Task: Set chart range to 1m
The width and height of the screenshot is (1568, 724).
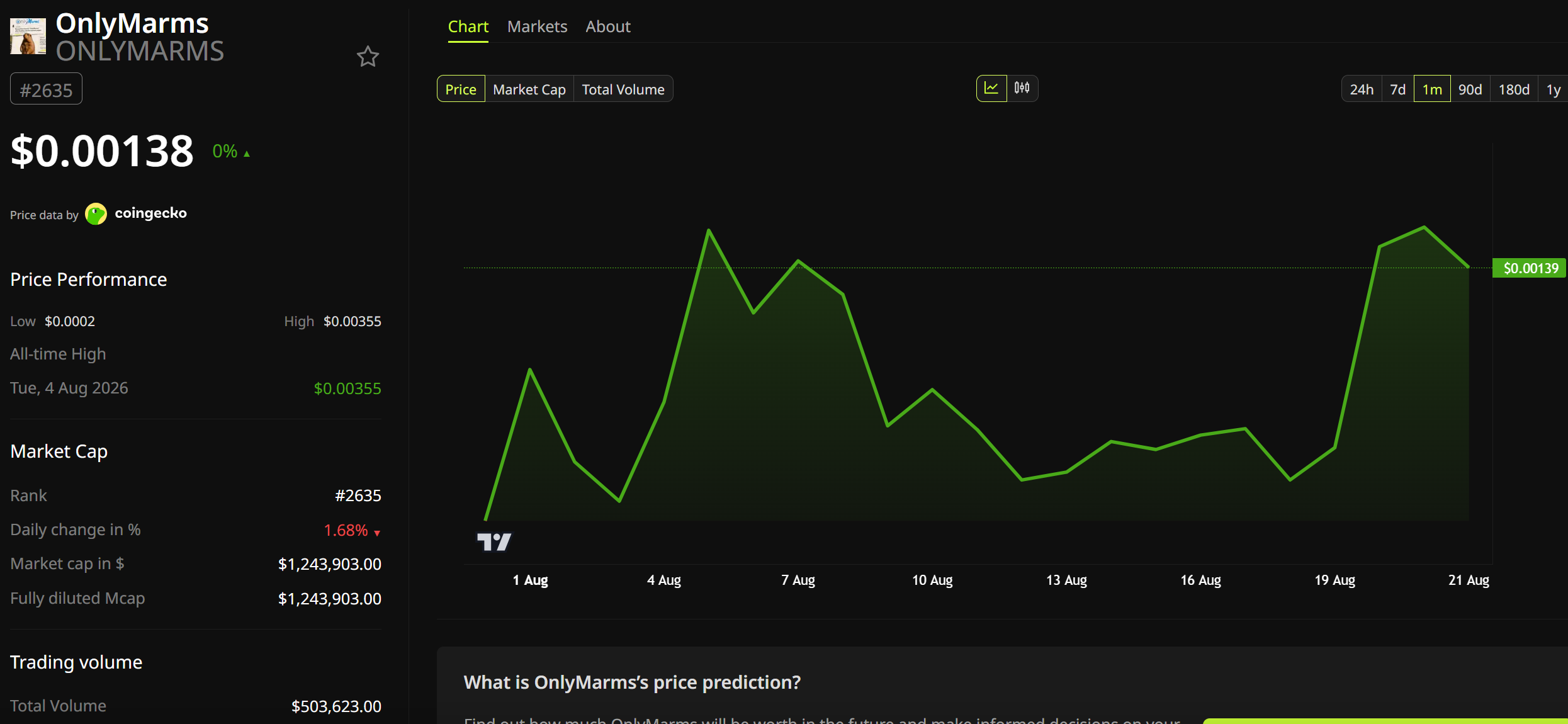Action: [1432, 89]
